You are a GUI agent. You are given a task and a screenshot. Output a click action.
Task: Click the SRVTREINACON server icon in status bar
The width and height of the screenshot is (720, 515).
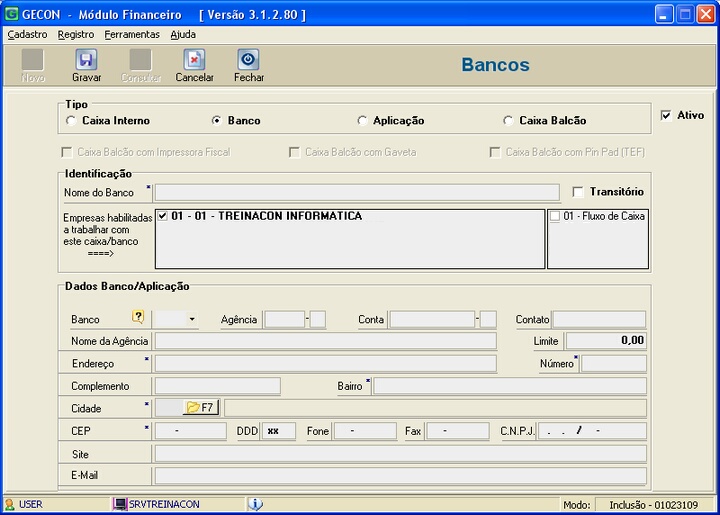pyautogui.click(x=120, y=505)
